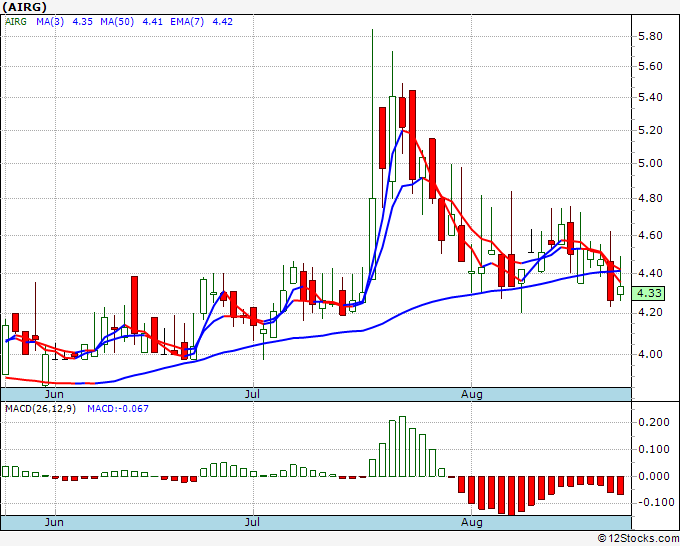
Task: Click the Jul label on price chart axis
Action: tap(254, 395)
